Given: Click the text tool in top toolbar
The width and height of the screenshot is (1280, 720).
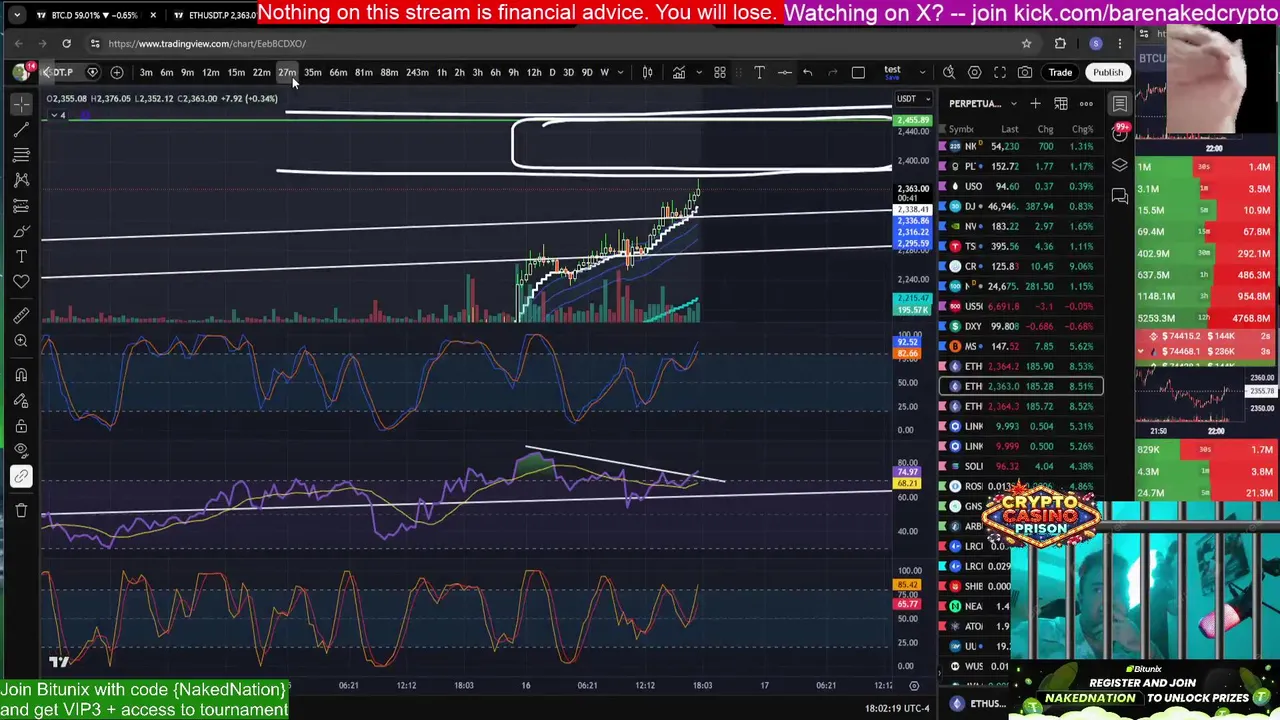Looking at the screenshot, I should coord(759,72).
